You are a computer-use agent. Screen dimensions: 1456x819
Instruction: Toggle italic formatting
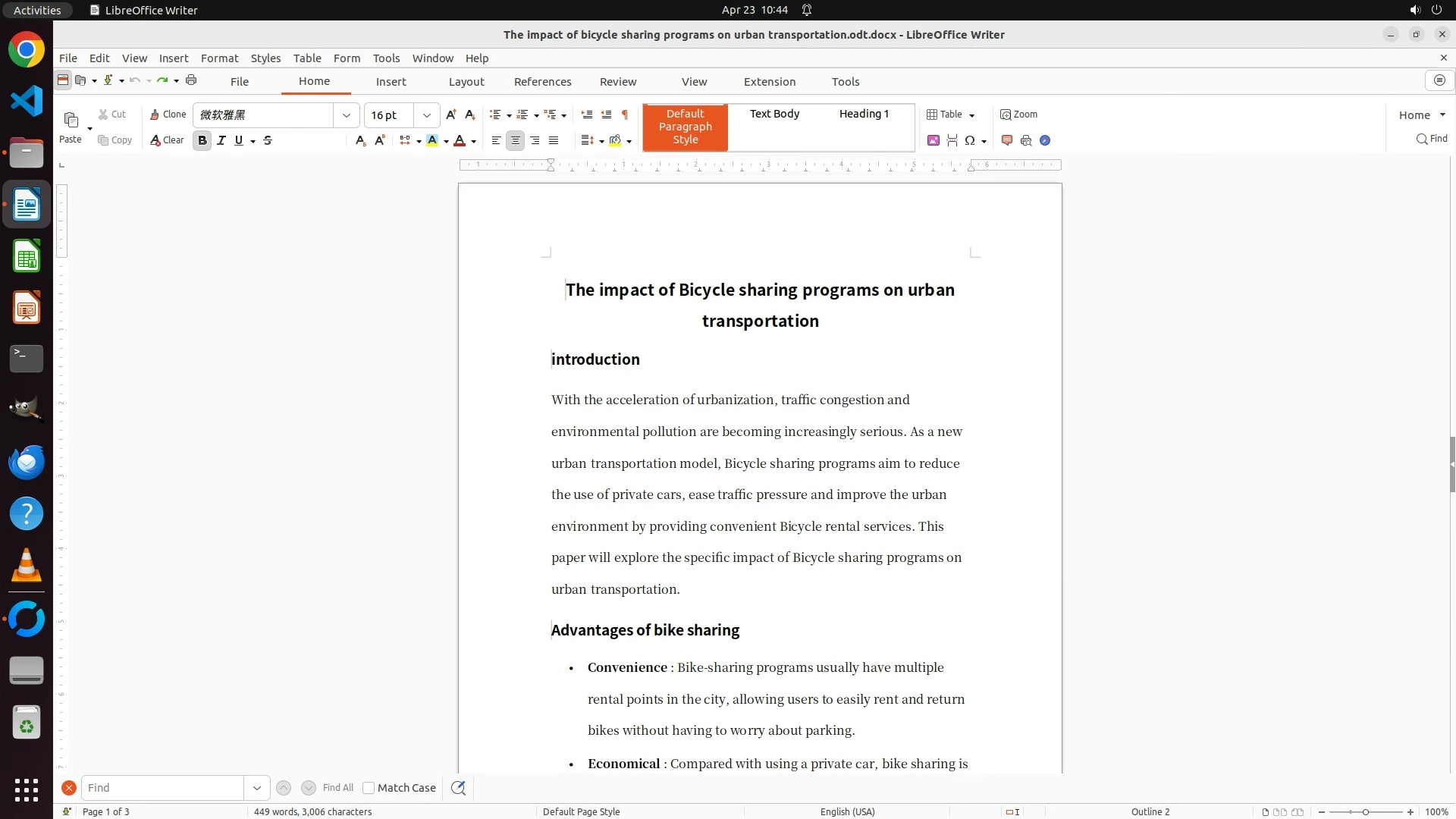coord(221,140)
